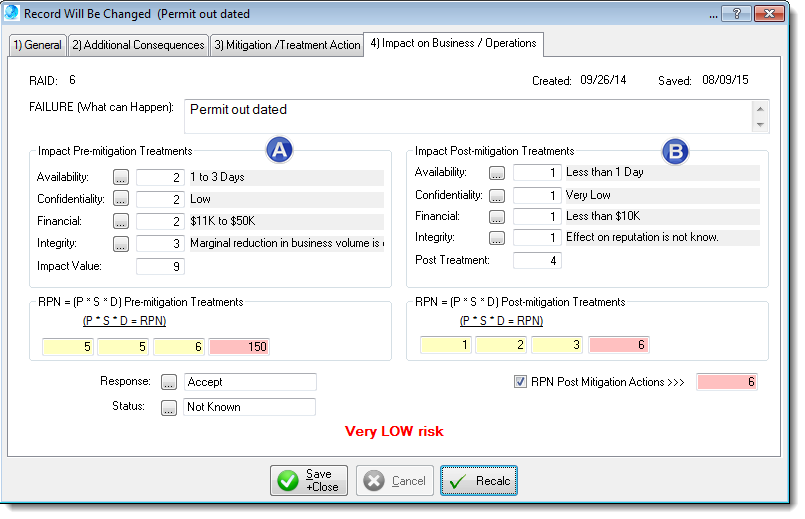Click the blue B marker badge
The height and width of the screenshot is (519, 805).
coord(676,151)
